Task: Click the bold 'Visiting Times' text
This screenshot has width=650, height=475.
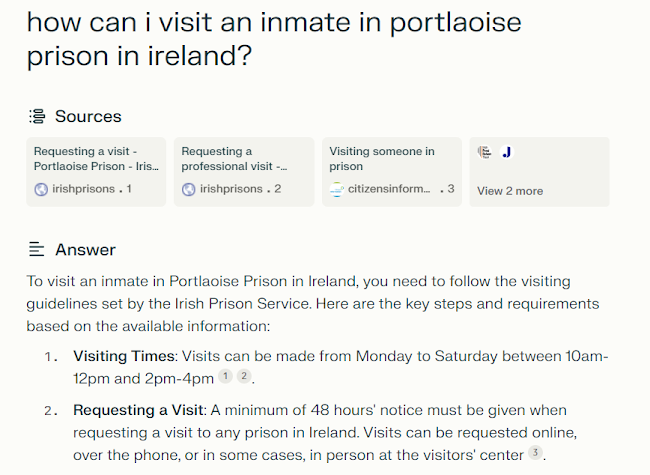Action: 122,356
